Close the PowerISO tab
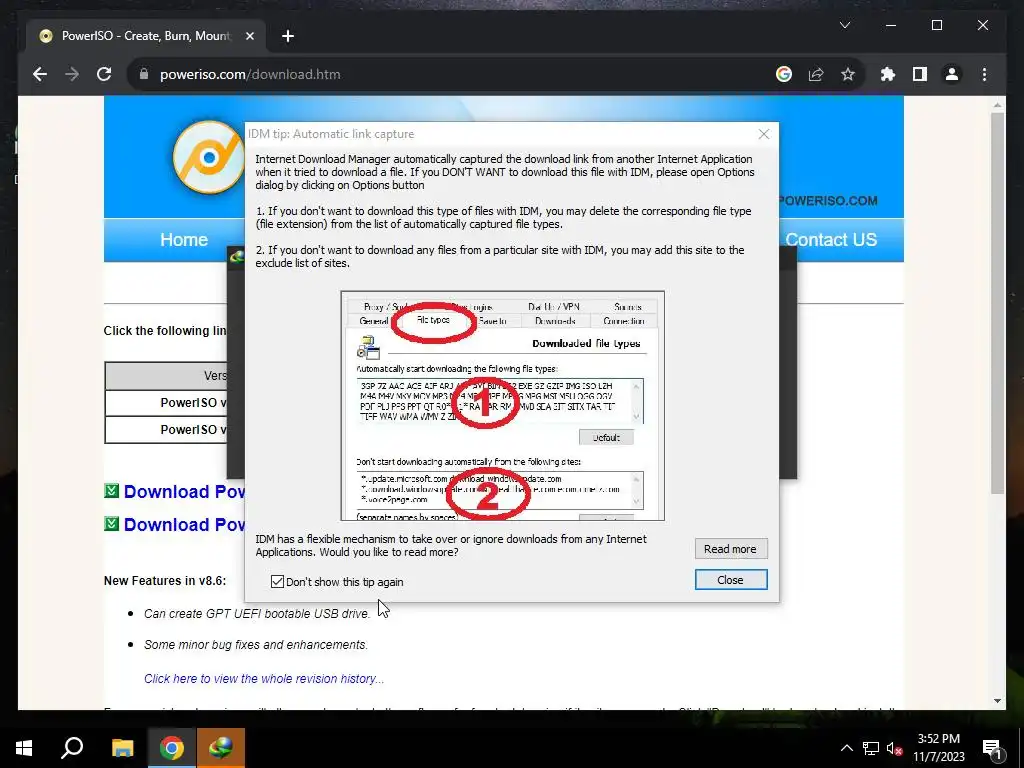Screen dimensions: 1024x768 pyautogui.click(x=249, y=36)
